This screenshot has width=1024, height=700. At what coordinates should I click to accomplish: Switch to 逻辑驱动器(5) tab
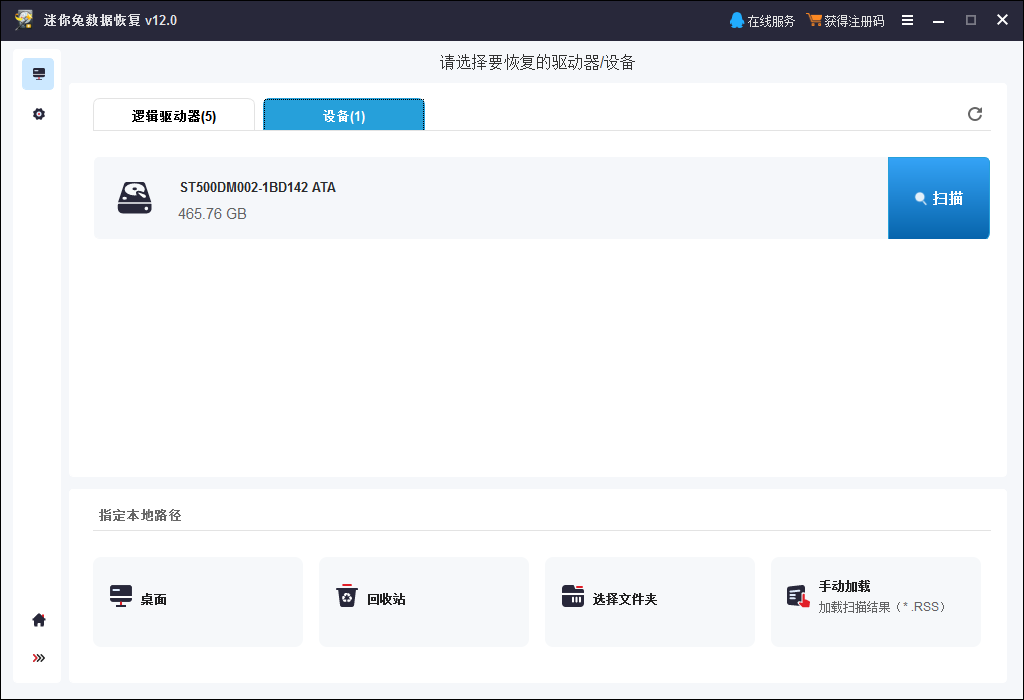point(174,115)
